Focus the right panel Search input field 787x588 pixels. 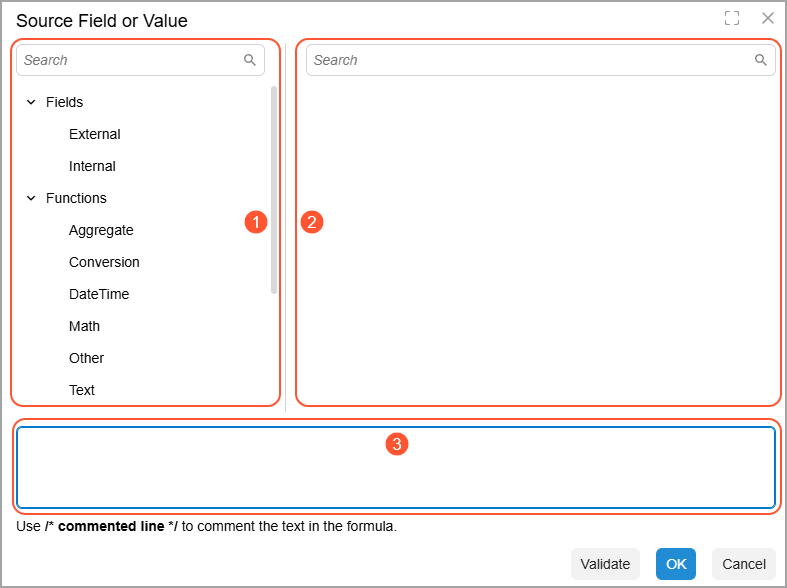530,60
